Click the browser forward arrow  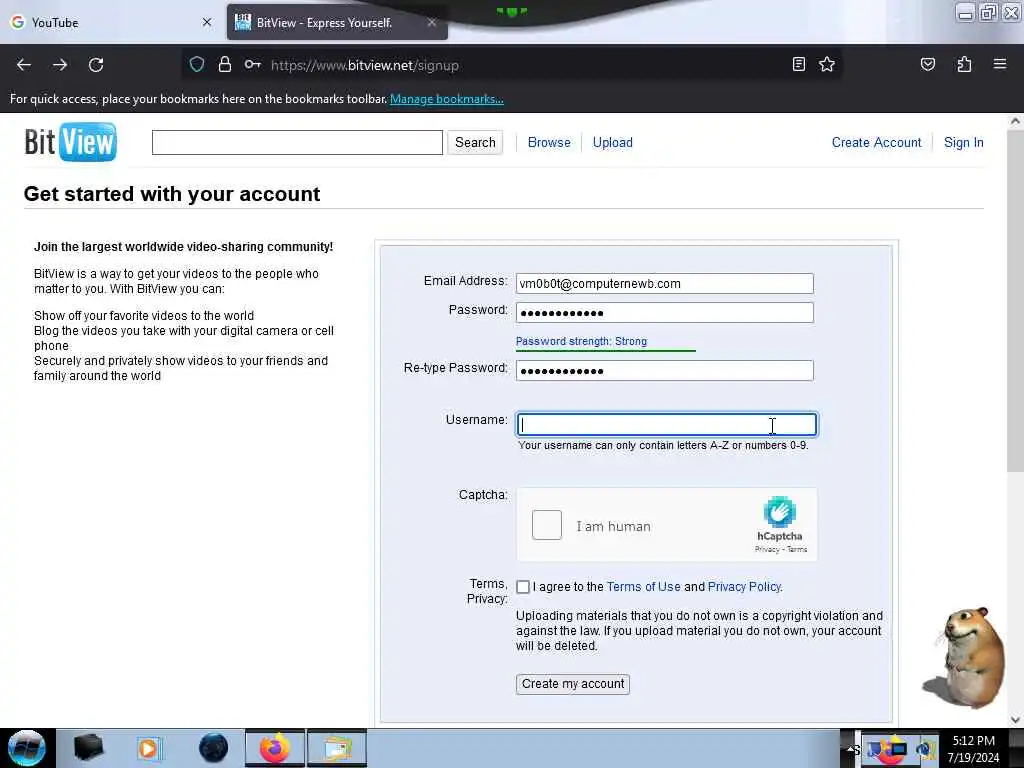pyautogui.click(x=60, y=65)
